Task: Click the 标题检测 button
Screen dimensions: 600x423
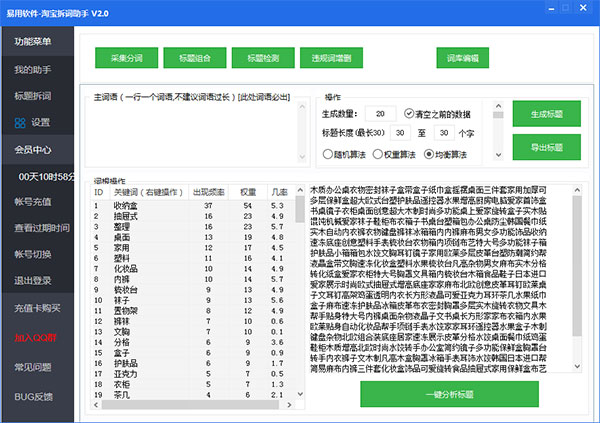Action: [x=263, y=58]
